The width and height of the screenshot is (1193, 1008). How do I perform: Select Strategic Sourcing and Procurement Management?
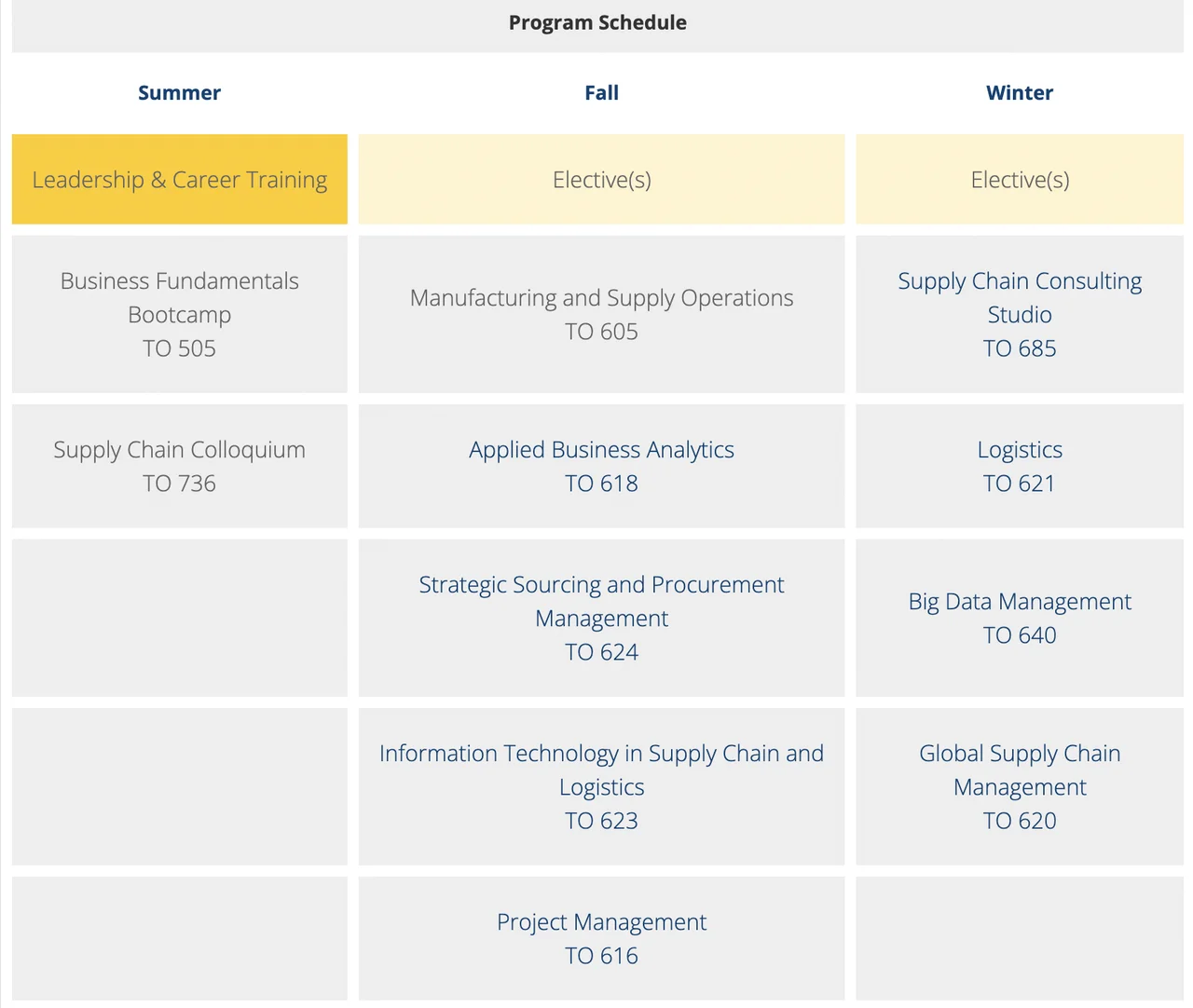(601, 585)
